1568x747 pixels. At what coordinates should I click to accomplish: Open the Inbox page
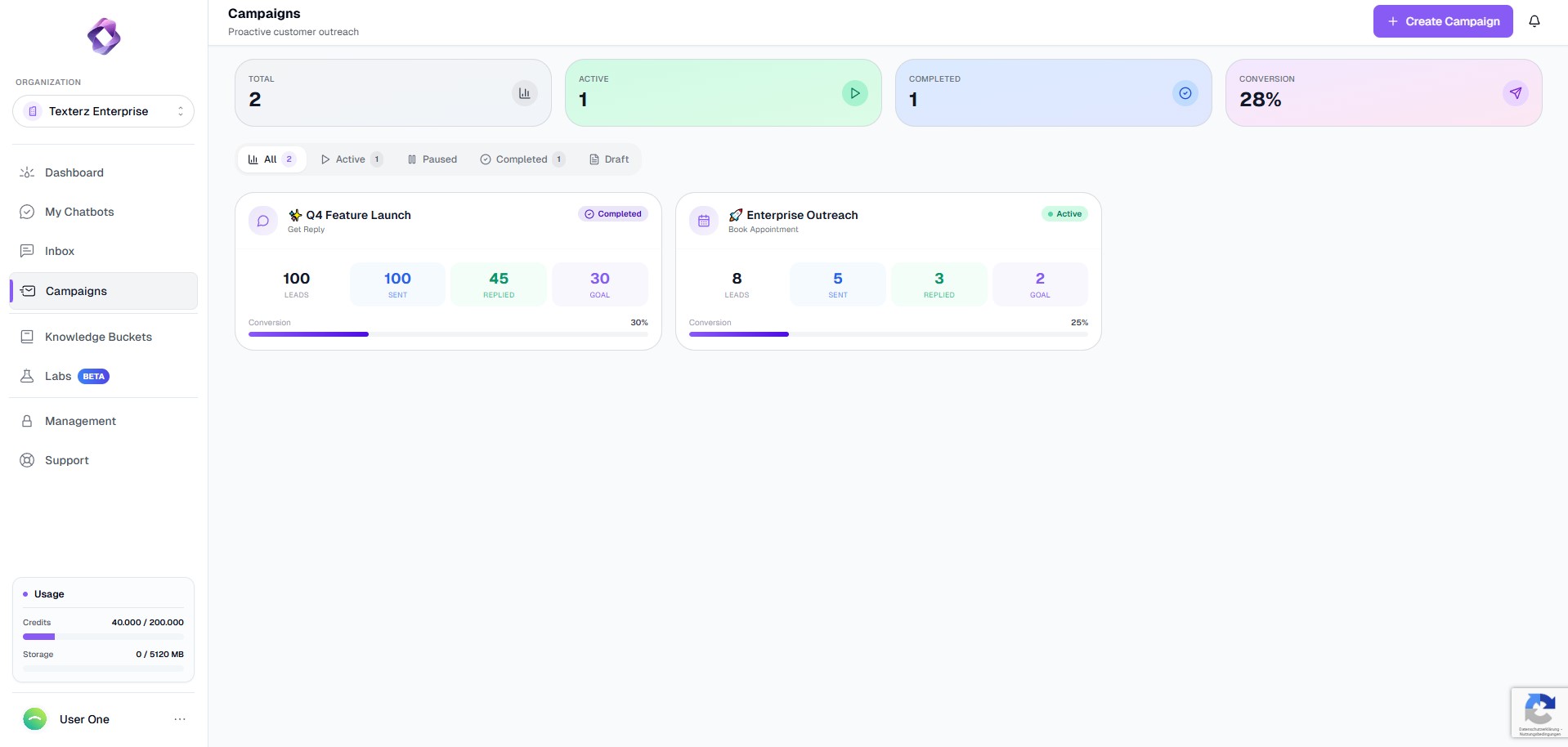click(x=60, y=251)
